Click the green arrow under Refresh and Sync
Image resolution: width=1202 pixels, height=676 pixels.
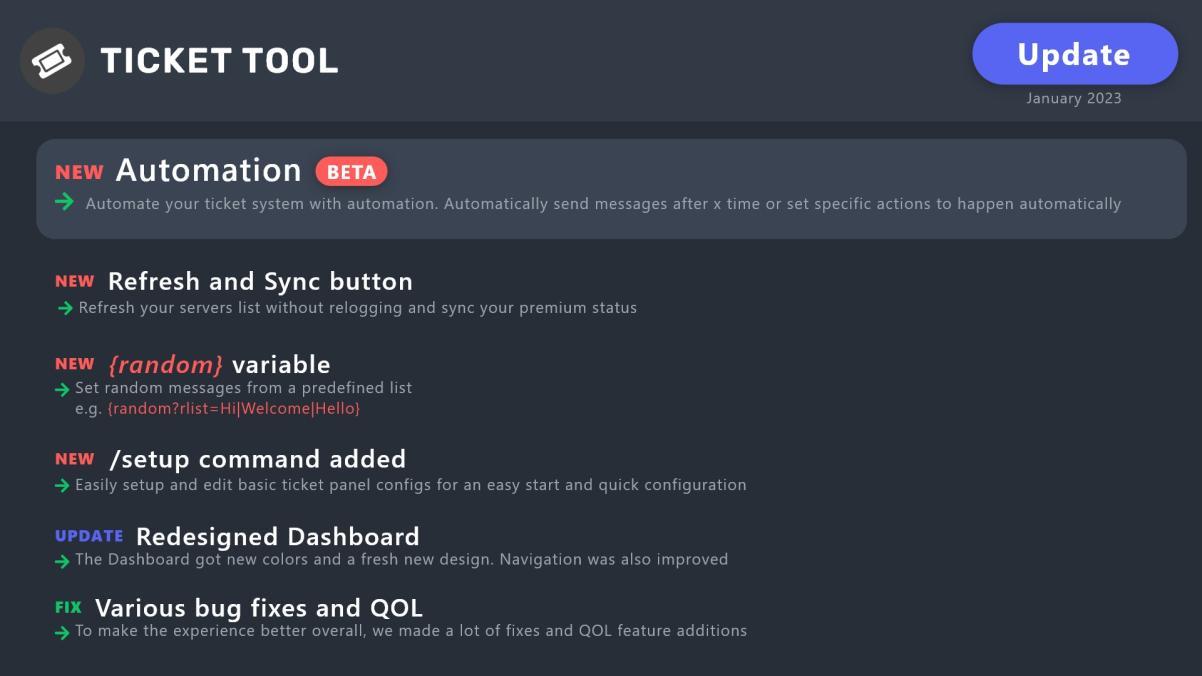click(65, 308)
